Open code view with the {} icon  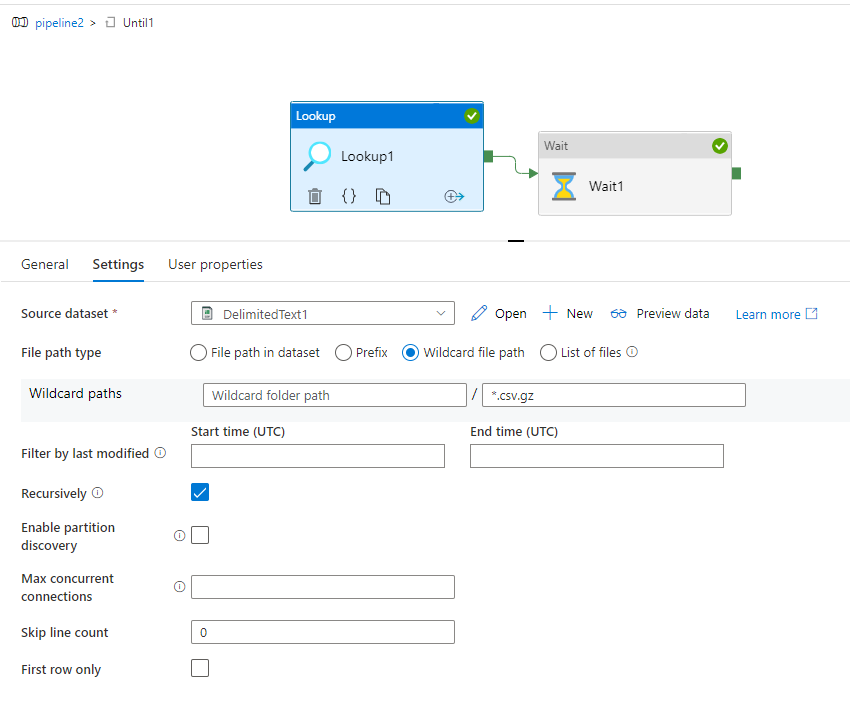point(349,196)
